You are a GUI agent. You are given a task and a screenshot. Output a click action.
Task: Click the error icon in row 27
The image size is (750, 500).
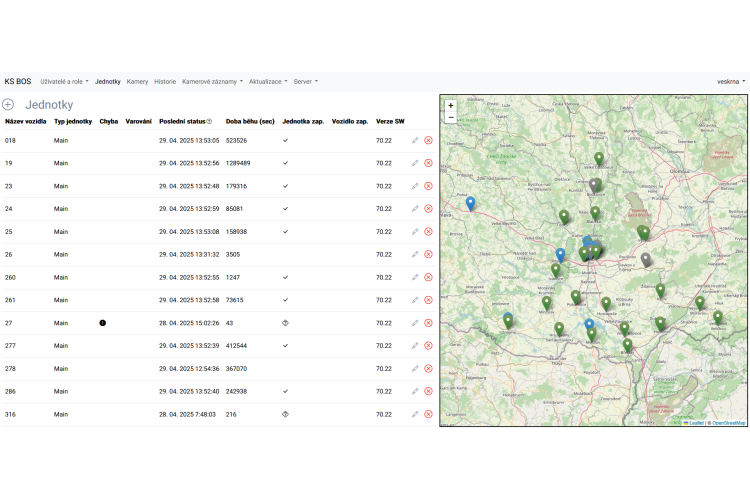click(102, 323)
